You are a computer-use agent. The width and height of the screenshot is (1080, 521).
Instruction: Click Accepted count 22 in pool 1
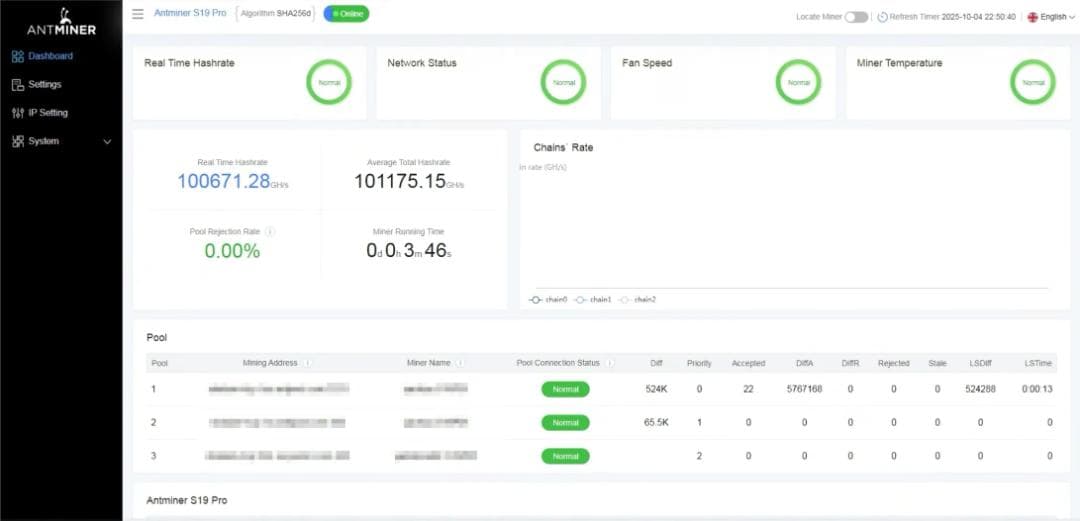click(748, 389)
